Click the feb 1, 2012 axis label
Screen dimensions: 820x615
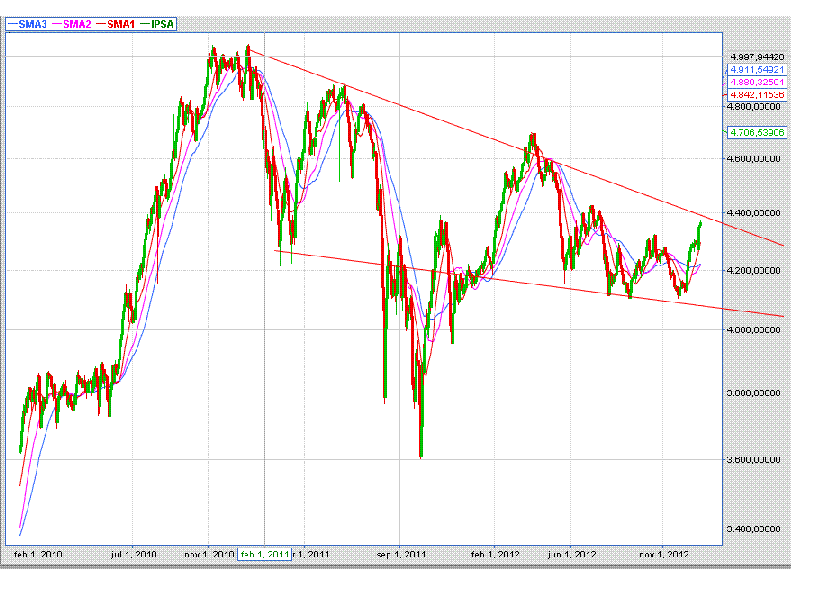tap(496, 553)
